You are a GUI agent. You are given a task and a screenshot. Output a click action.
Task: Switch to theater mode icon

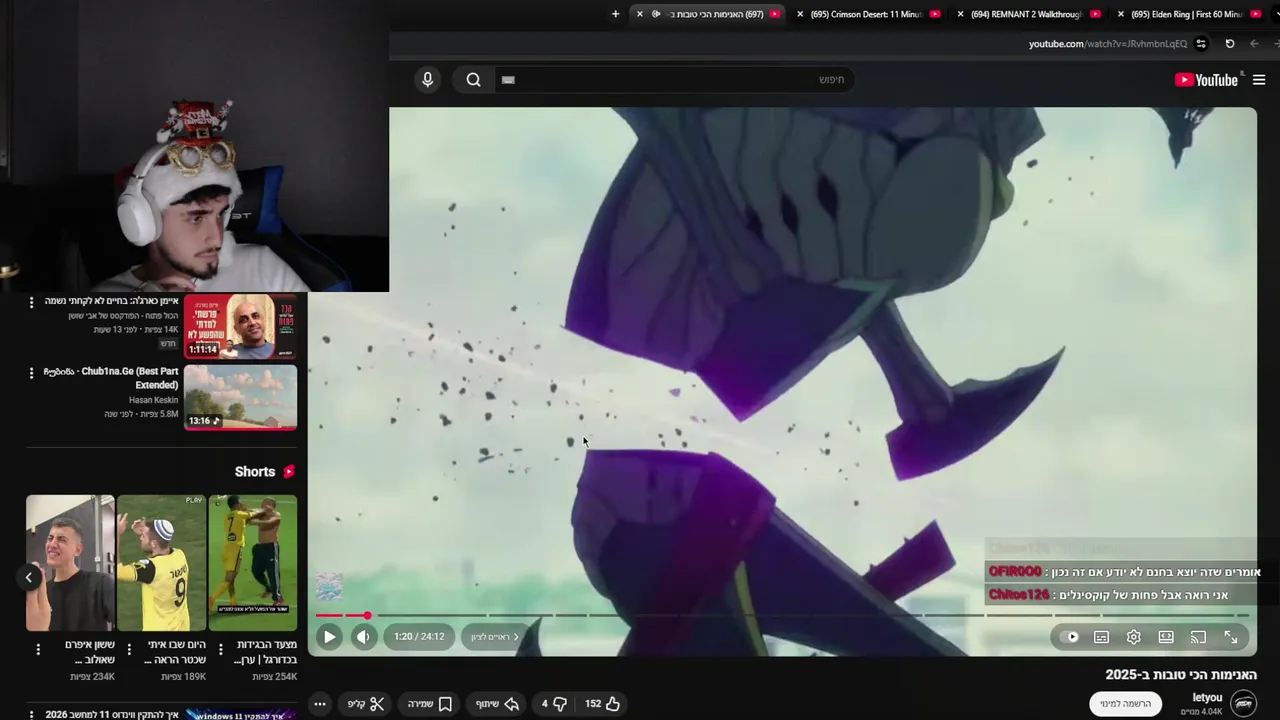(x=1166, y=637)
